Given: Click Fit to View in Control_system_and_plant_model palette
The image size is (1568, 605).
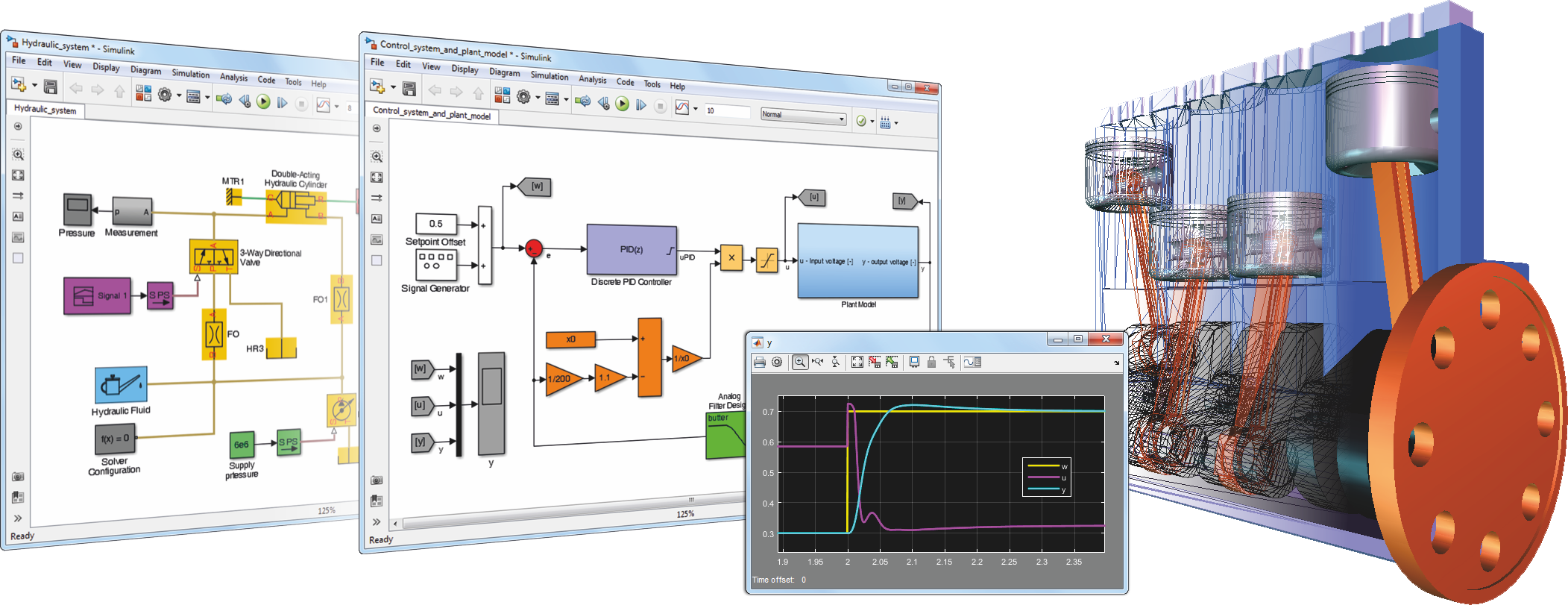Looking at the screenshot, I should point(377,178).
